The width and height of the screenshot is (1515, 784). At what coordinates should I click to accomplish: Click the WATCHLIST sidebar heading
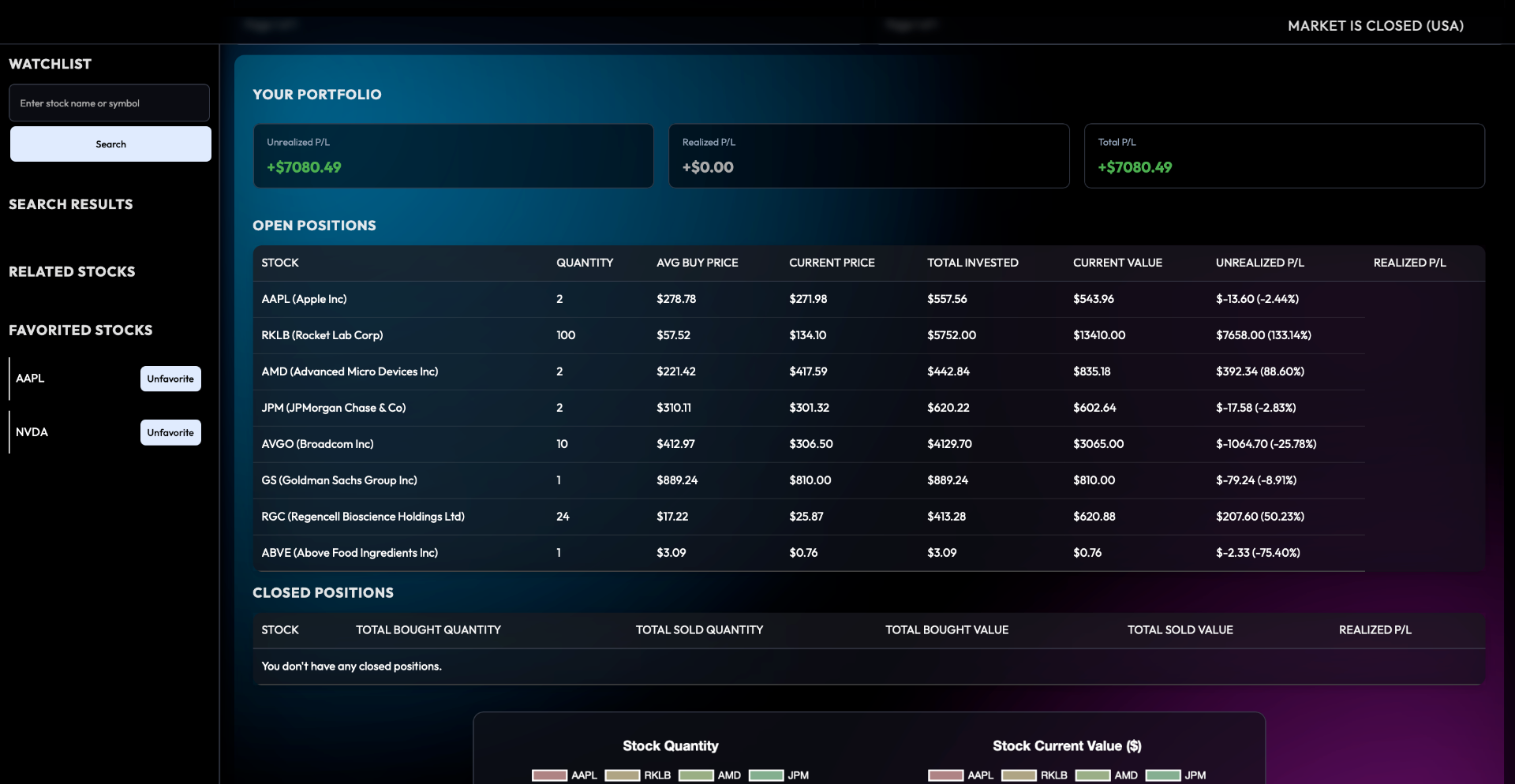tap(50, 64)
